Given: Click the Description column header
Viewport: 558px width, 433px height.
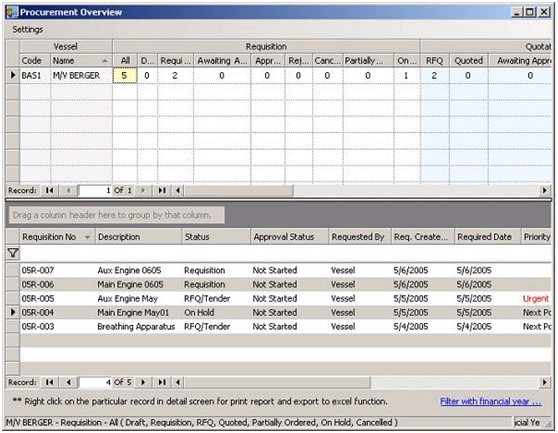Looking at the screenshot, I should click(x=138, y=237).
